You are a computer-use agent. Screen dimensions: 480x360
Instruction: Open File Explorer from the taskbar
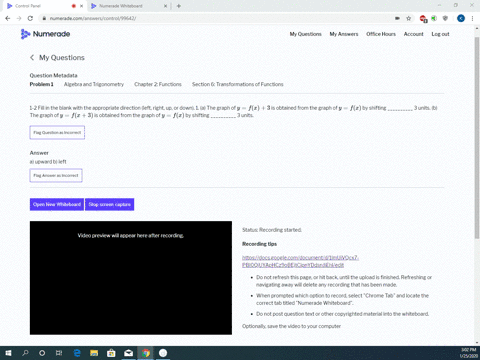pyautogui.click(x=94, y=353)
